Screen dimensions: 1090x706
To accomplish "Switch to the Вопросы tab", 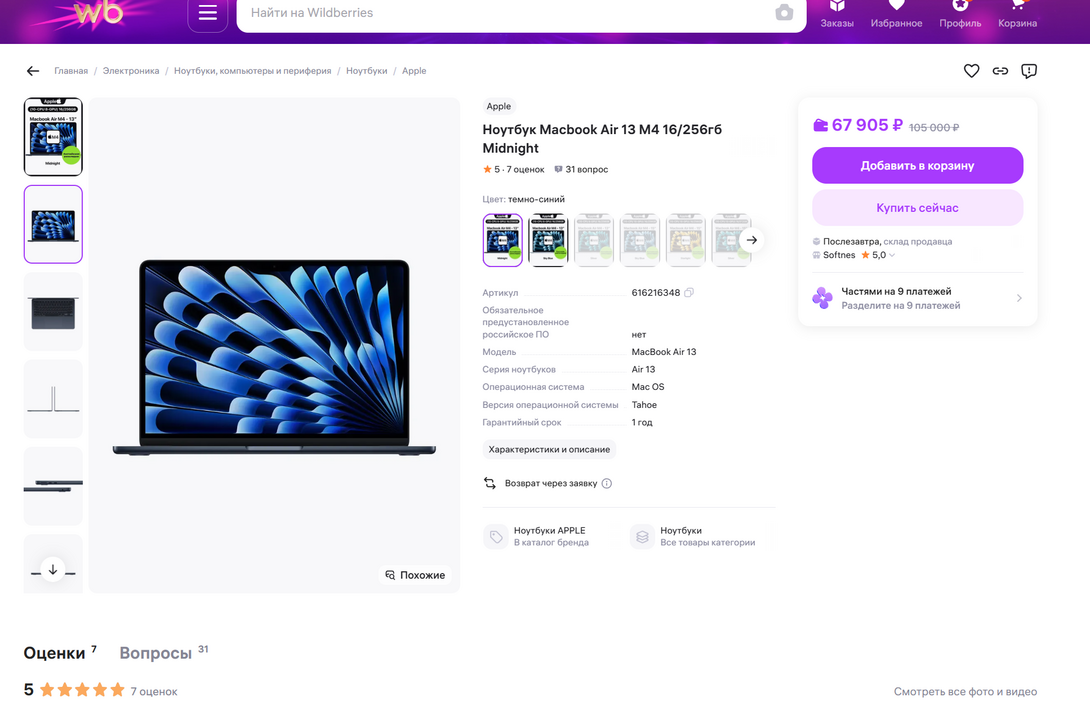I will click(x=155, y=653).
